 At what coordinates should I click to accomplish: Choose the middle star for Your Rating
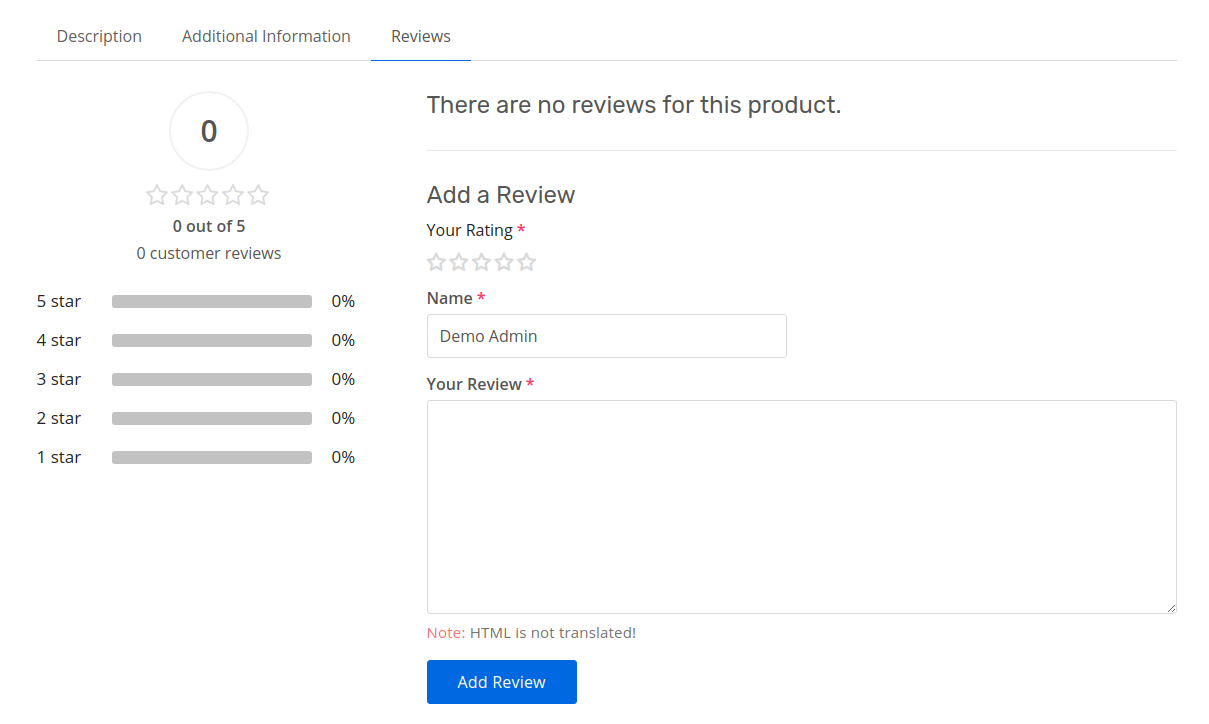click(481, 261)
